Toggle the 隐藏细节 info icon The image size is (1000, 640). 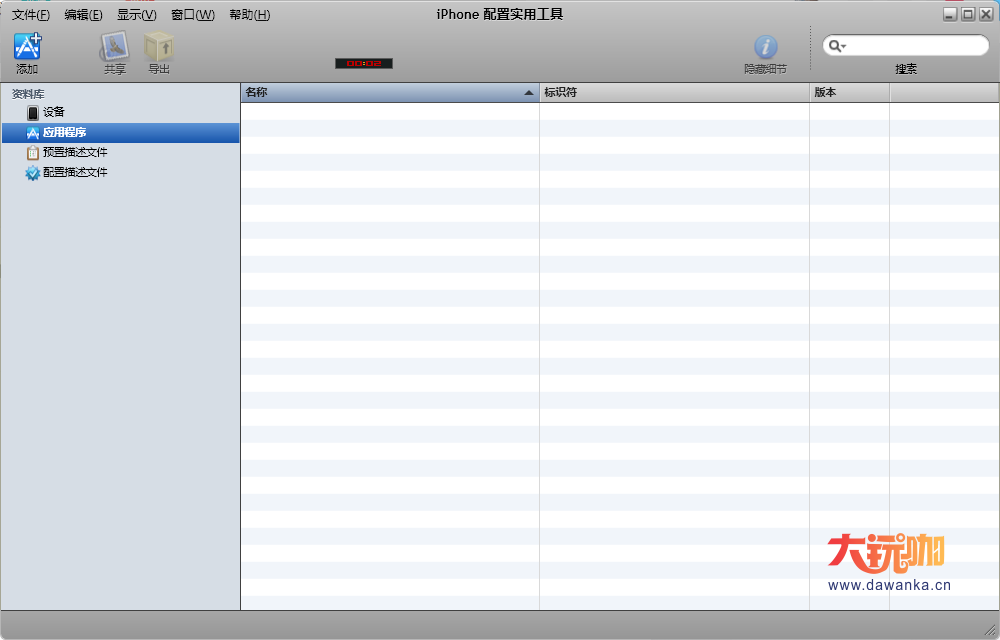pos(765,47)
